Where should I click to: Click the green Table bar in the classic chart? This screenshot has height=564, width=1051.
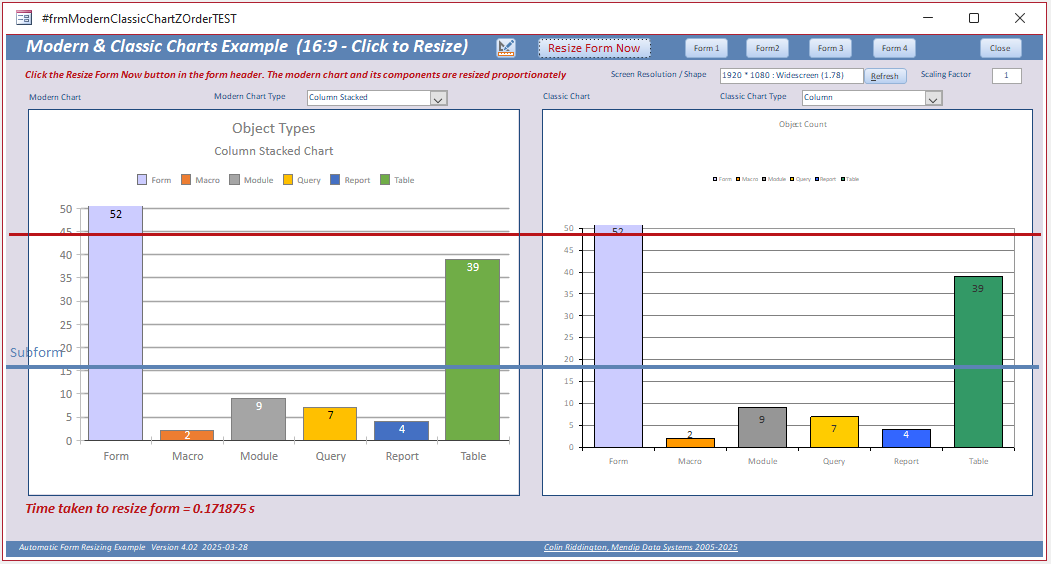click(x=978, y=362)
